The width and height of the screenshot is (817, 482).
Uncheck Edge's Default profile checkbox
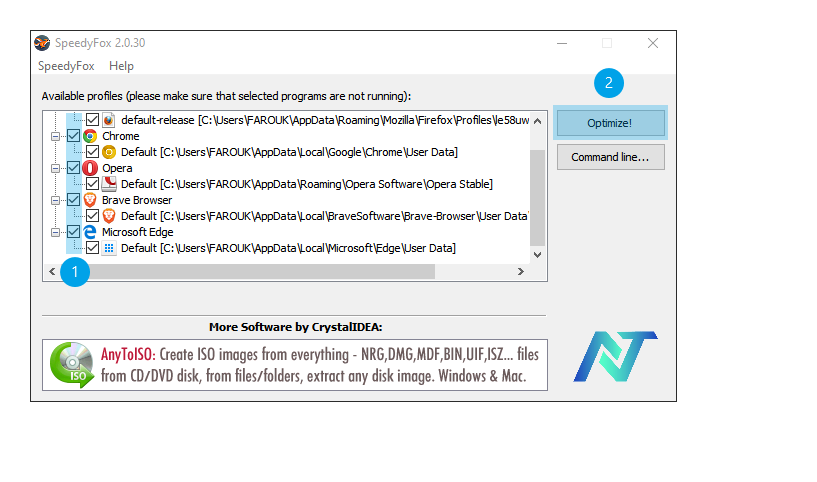coord(92,248)
